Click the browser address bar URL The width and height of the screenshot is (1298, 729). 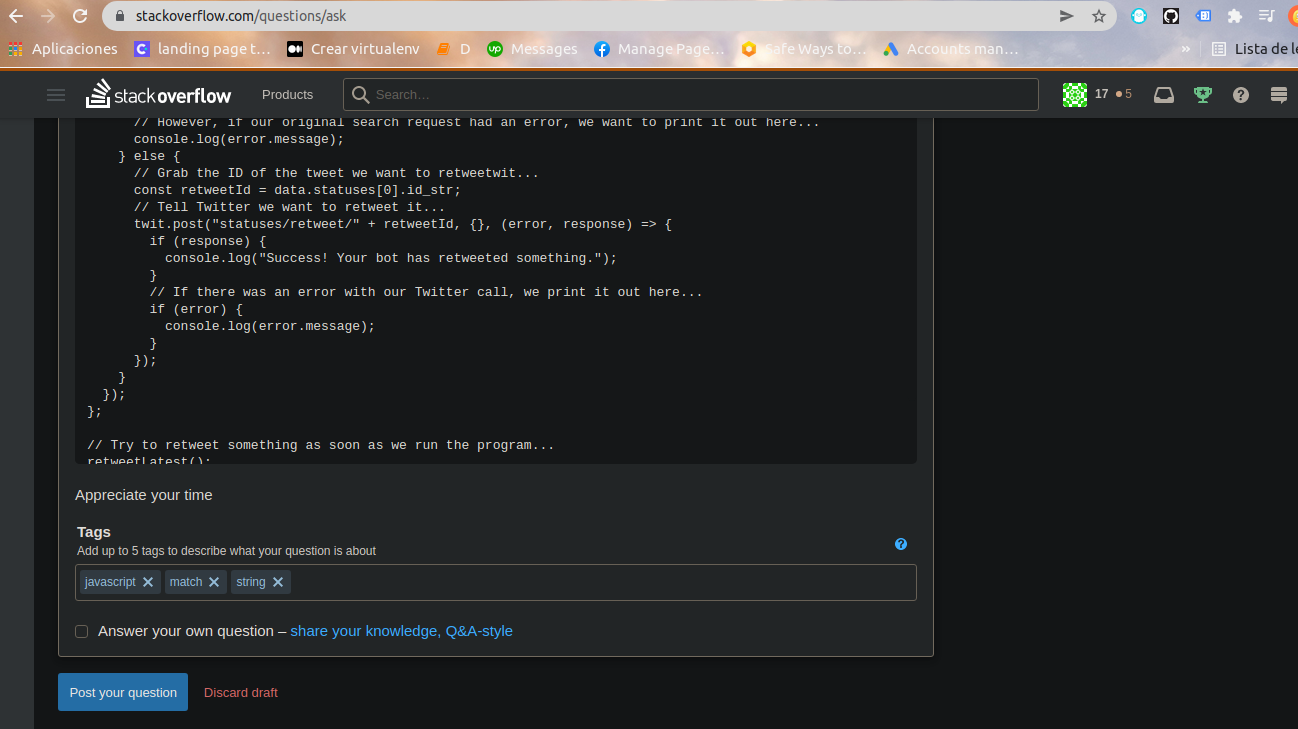click(x=241, y=16)
